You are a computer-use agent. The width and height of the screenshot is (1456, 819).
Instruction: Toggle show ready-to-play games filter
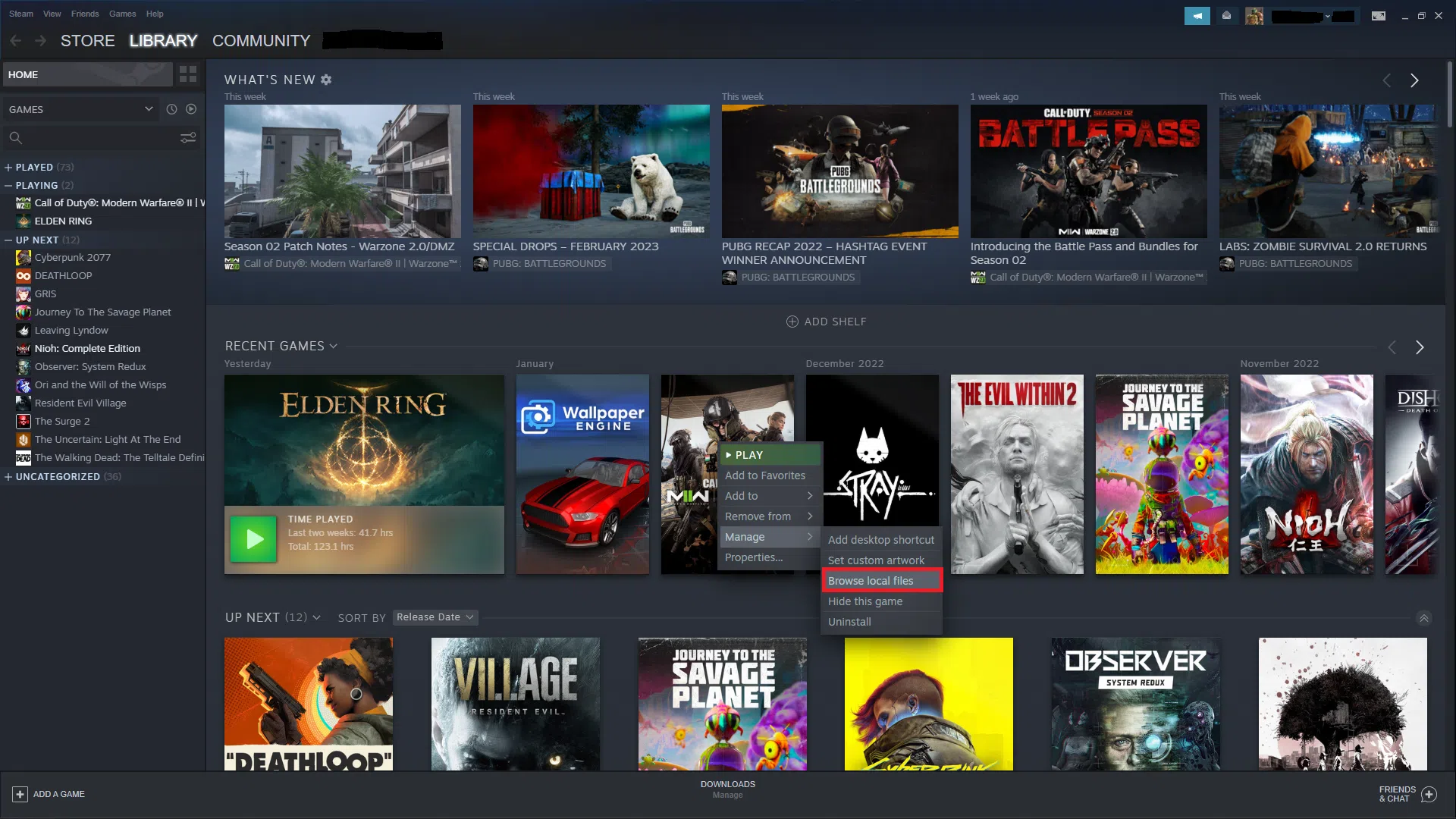[191, 109]
